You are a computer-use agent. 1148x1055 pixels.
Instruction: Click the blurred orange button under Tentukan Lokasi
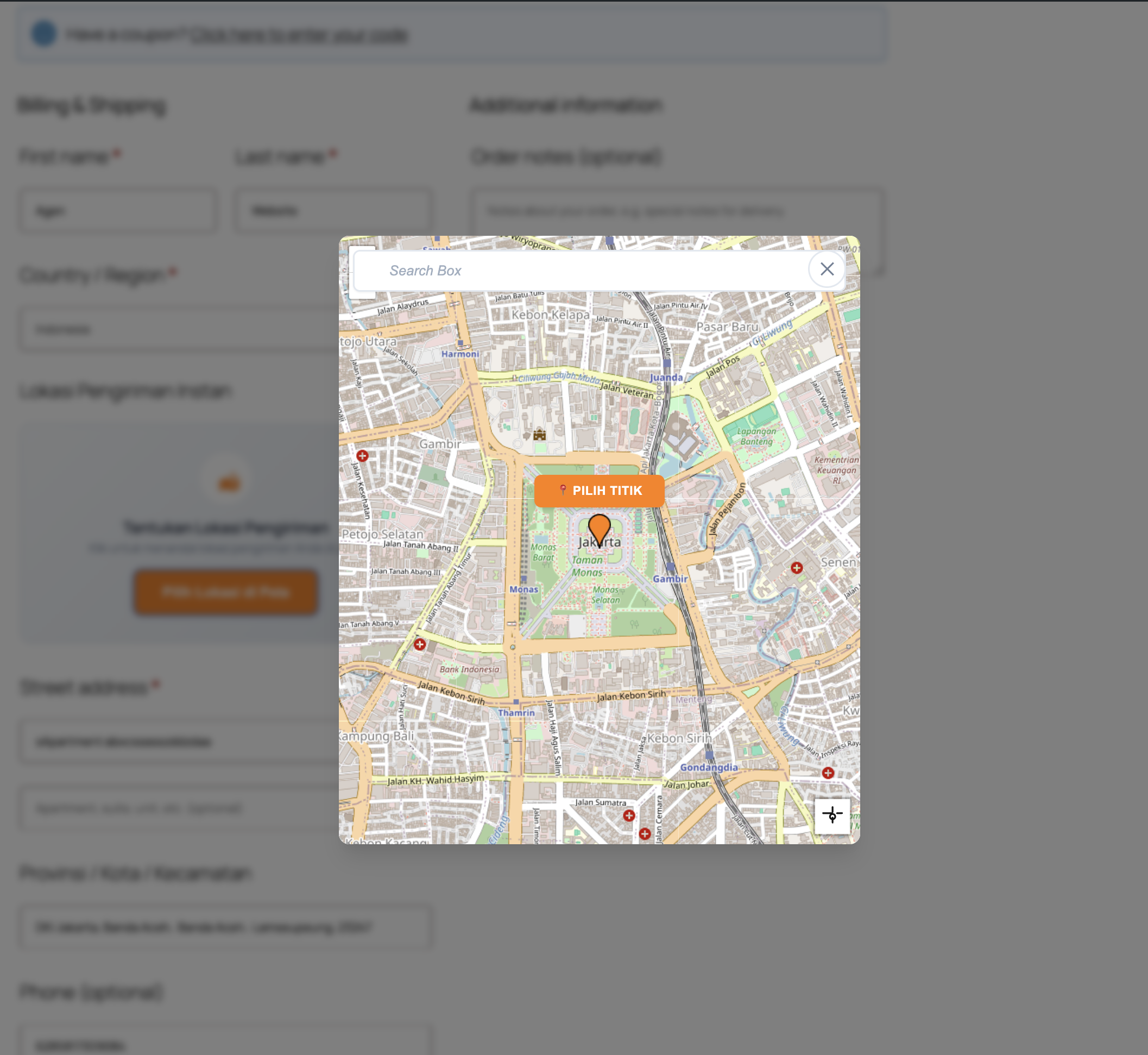[x=226, y=592]
